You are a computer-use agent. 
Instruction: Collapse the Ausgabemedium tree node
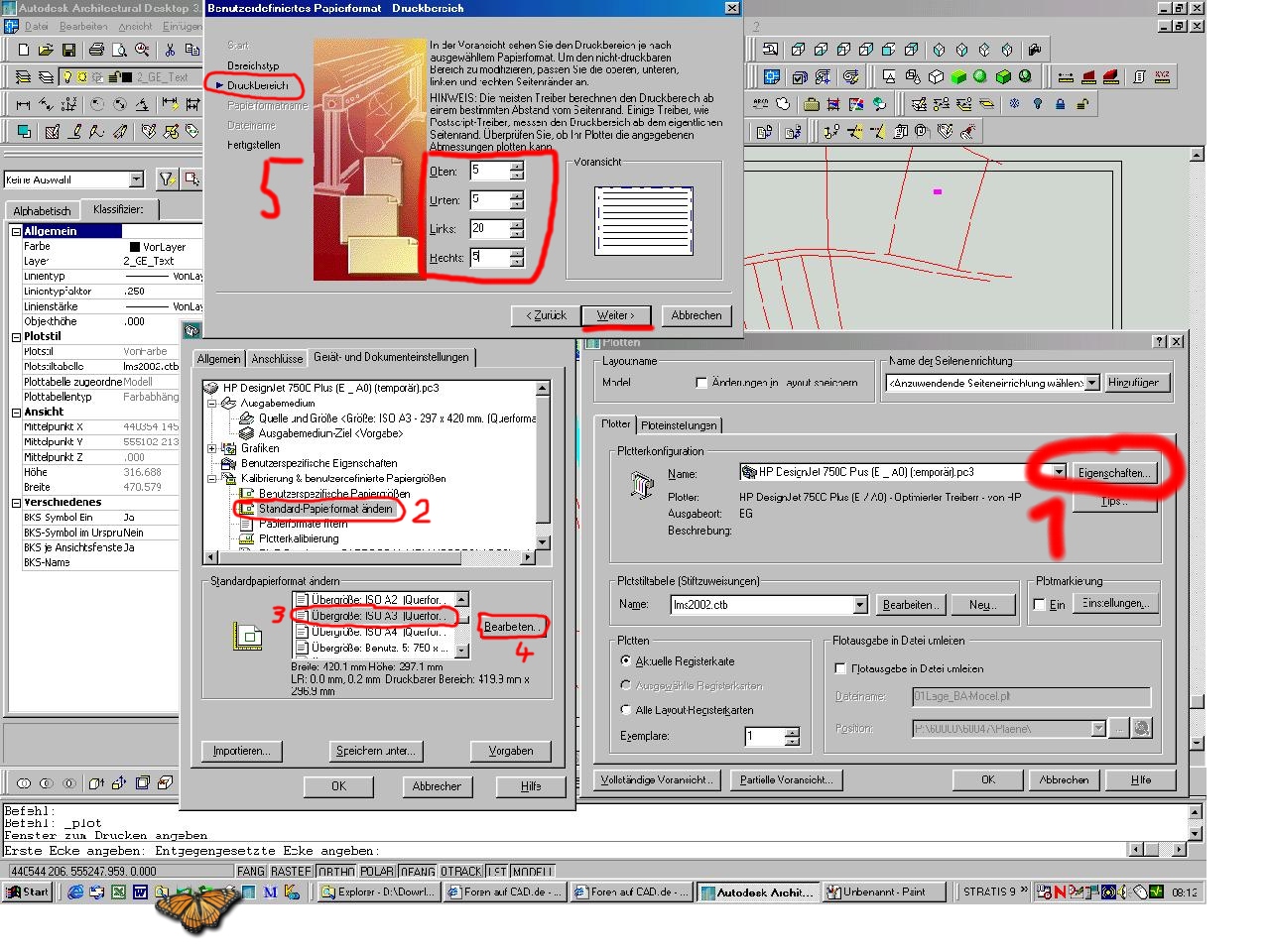pos(211,404)
